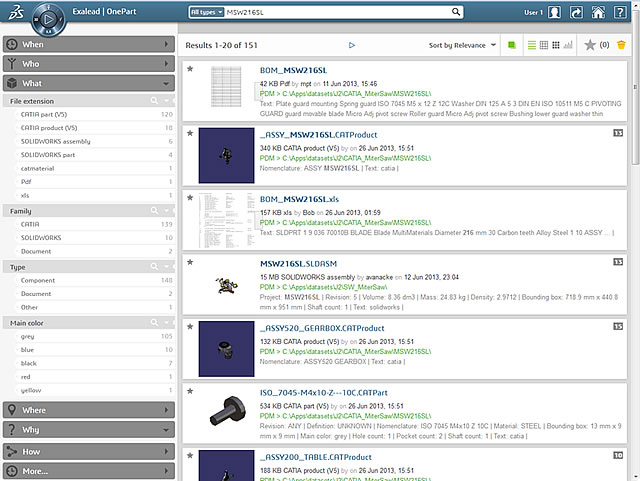Viewport: 640px width, 481px height.
Task: Open the favorites star counter
Action: [597, 45]
